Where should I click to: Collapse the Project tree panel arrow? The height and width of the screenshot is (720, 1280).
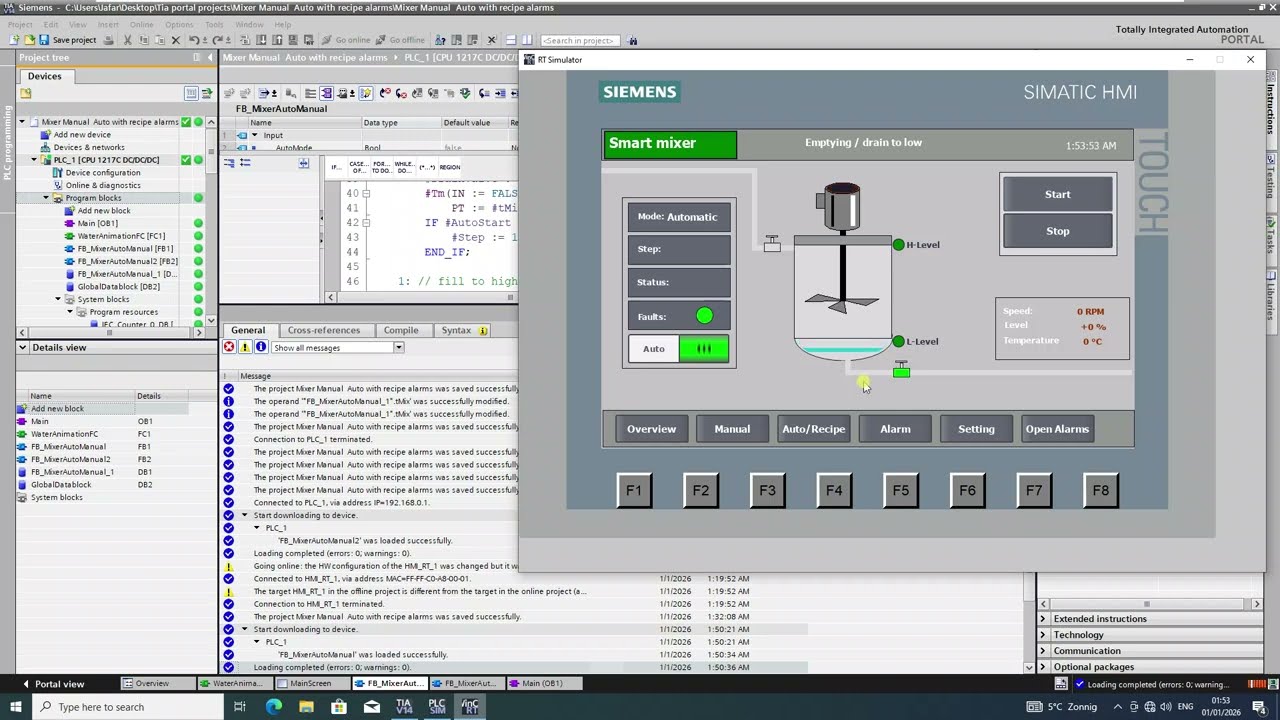pos(210,58)
